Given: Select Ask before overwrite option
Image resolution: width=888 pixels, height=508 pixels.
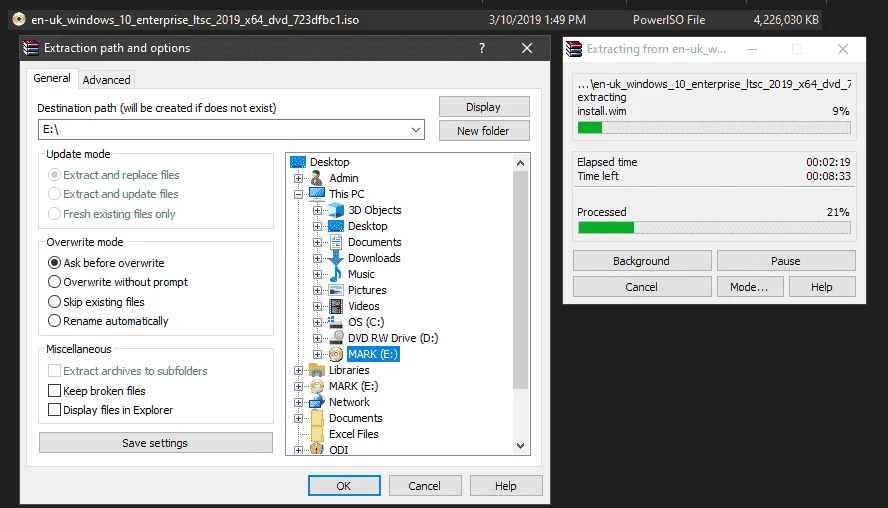Looking at the screenshot, I should 54,263.
